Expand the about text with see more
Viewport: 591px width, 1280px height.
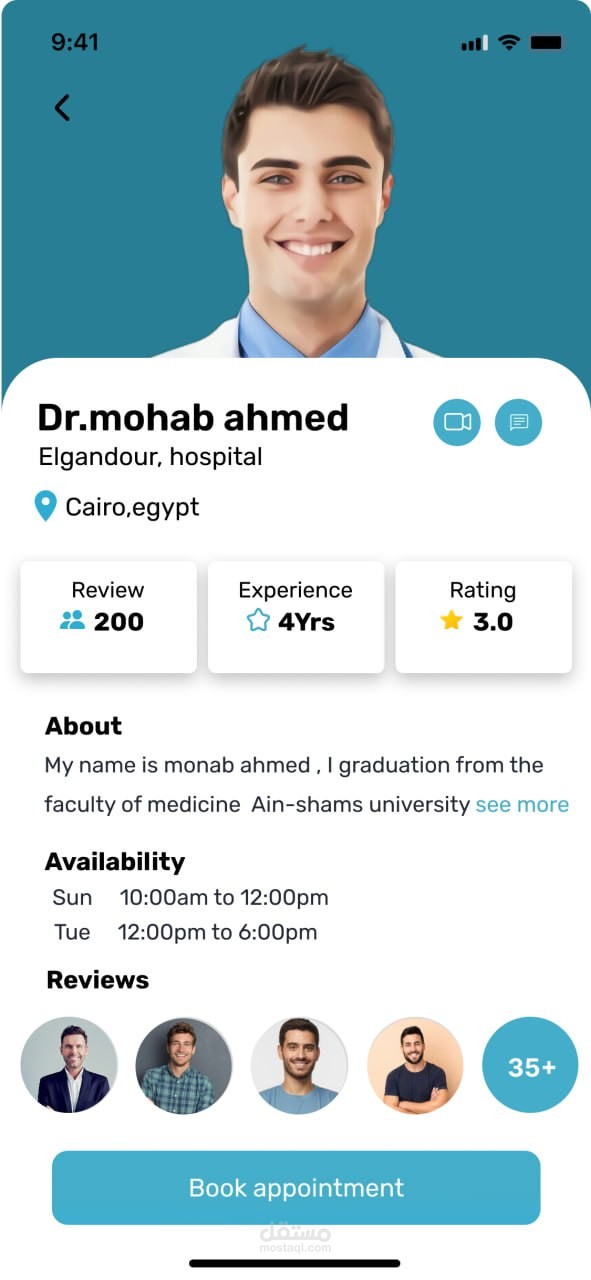(x=522, y=804)
